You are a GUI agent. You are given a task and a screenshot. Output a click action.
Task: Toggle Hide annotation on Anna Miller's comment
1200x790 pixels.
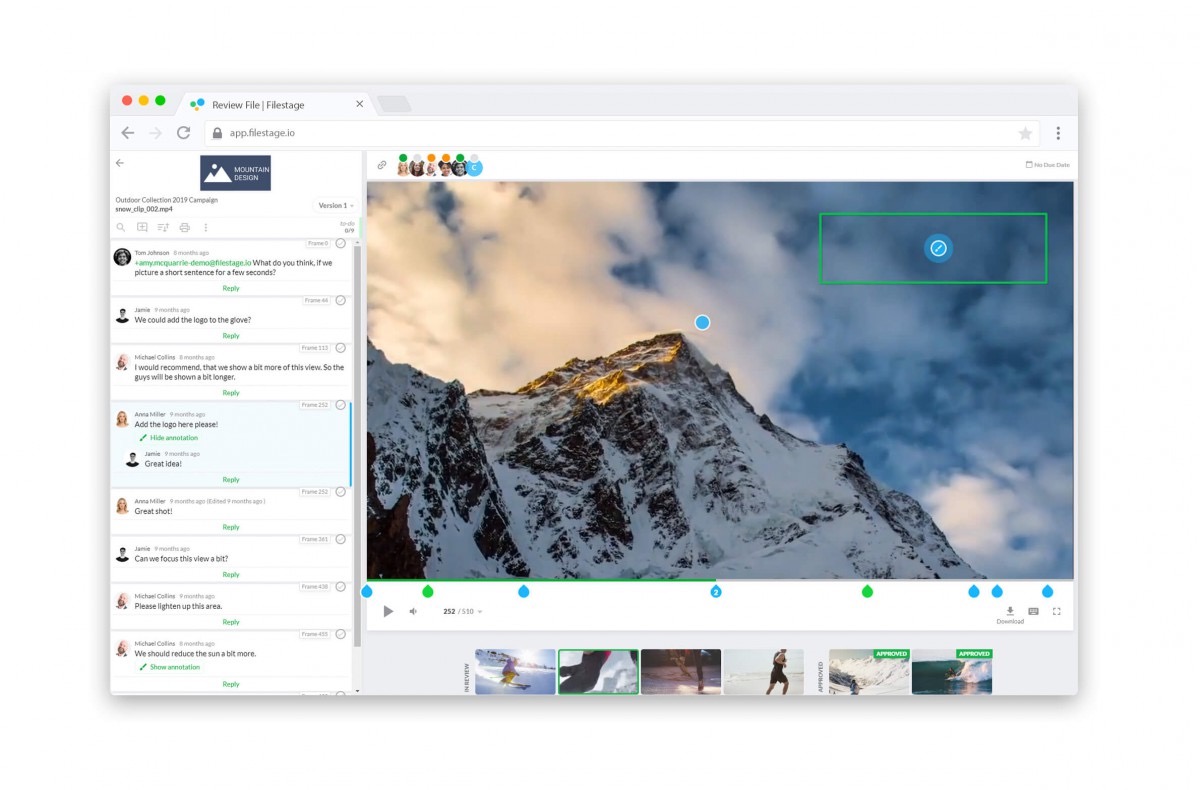(169, 438)
